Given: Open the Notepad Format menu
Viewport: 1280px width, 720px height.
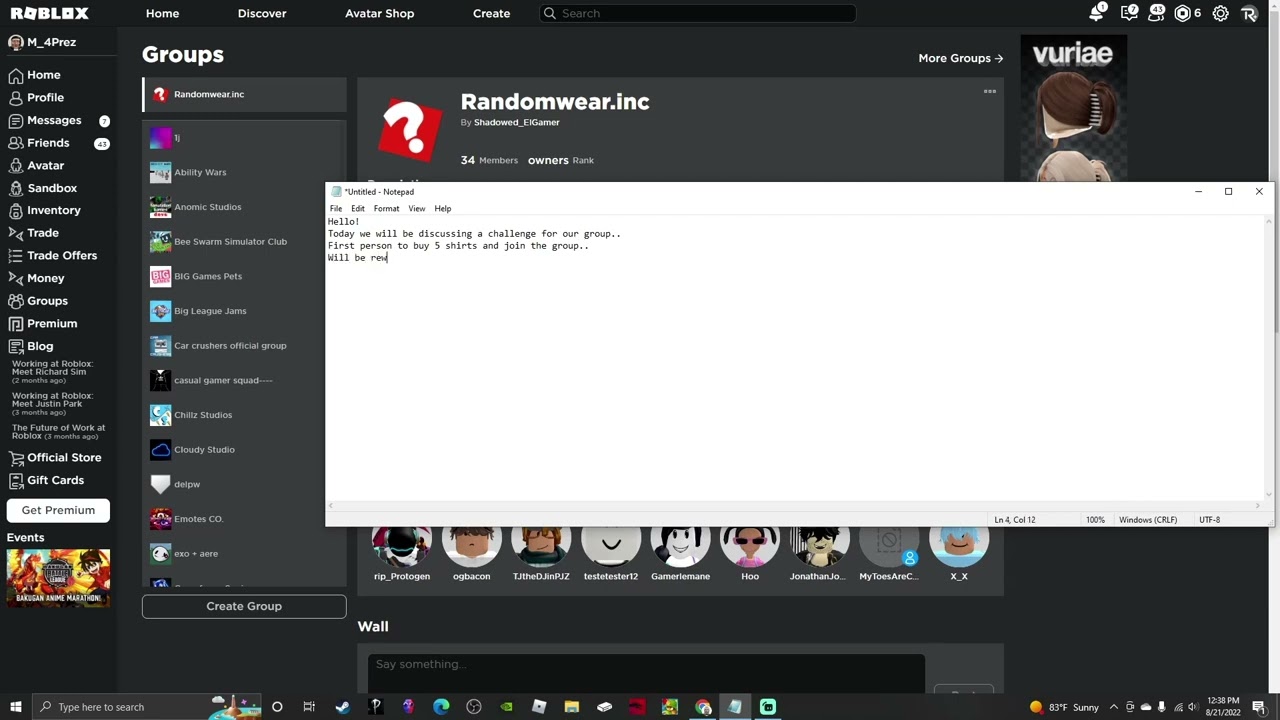Looking at the screenshot, I should [386, 208].
